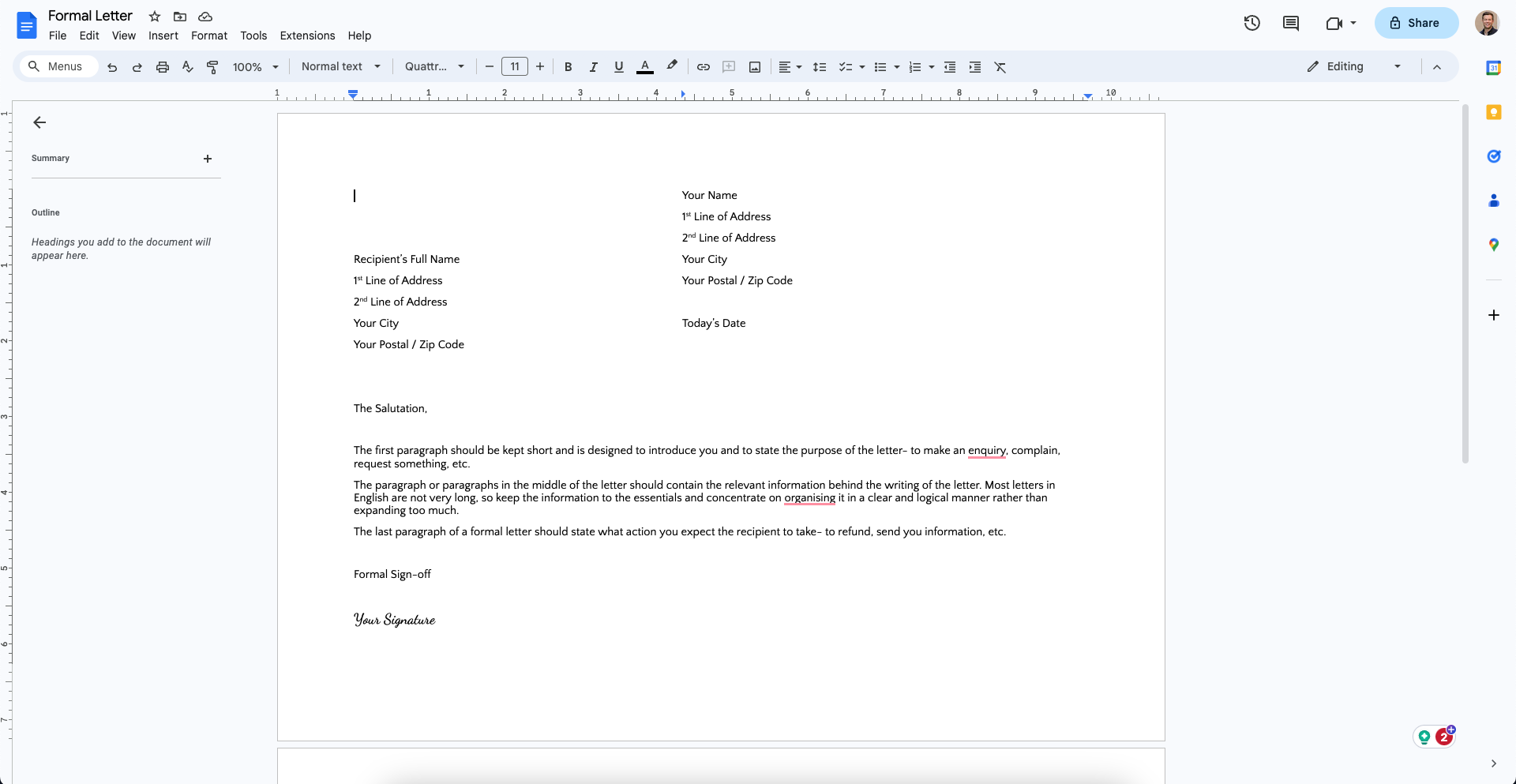Image resolution: width=1516 pixels, height=784 pixels.
Task: Collapse the toolbar with the up chevron
Action: [x=1437, y=66]
